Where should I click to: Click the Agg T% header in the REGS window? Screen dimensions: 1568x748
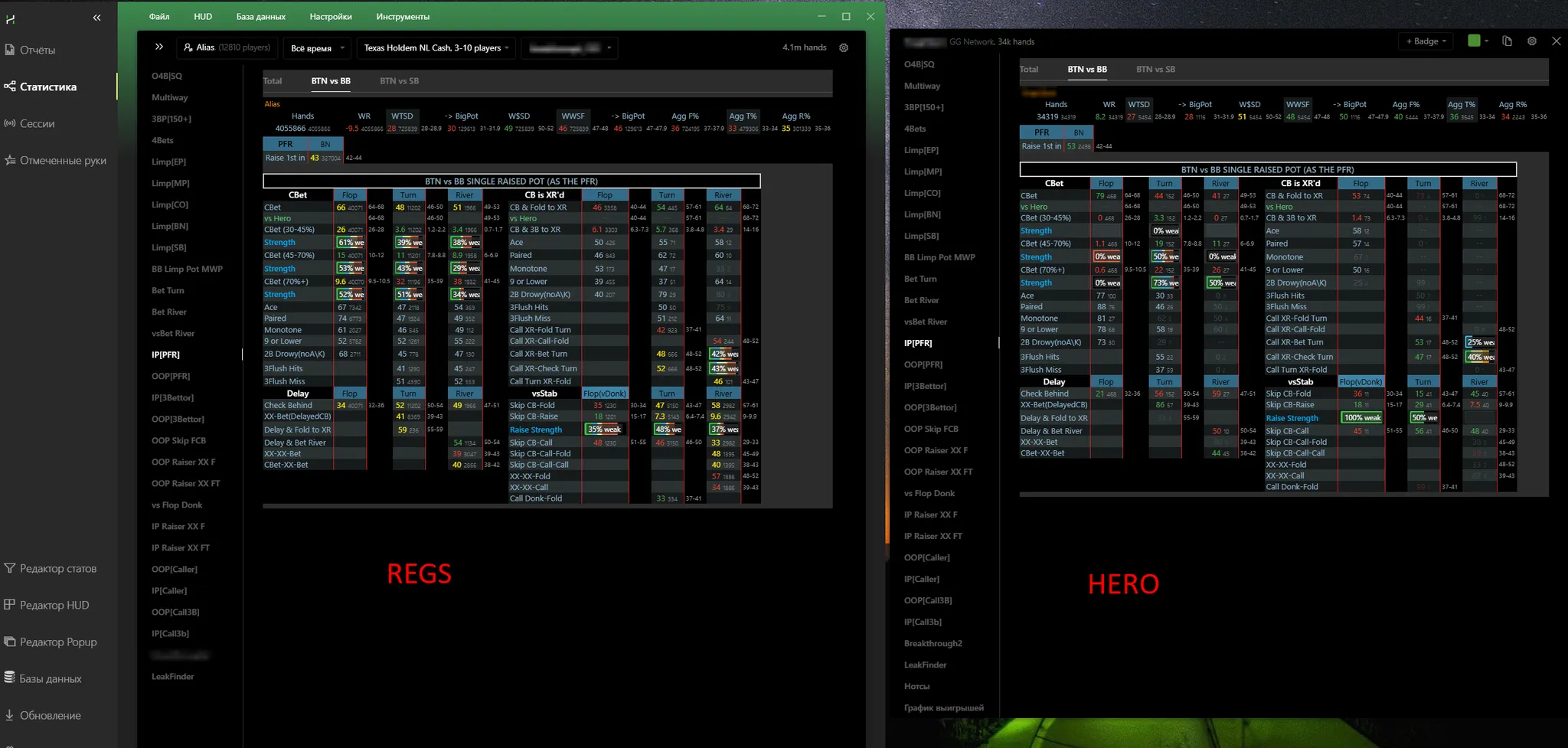pos(743,116)
